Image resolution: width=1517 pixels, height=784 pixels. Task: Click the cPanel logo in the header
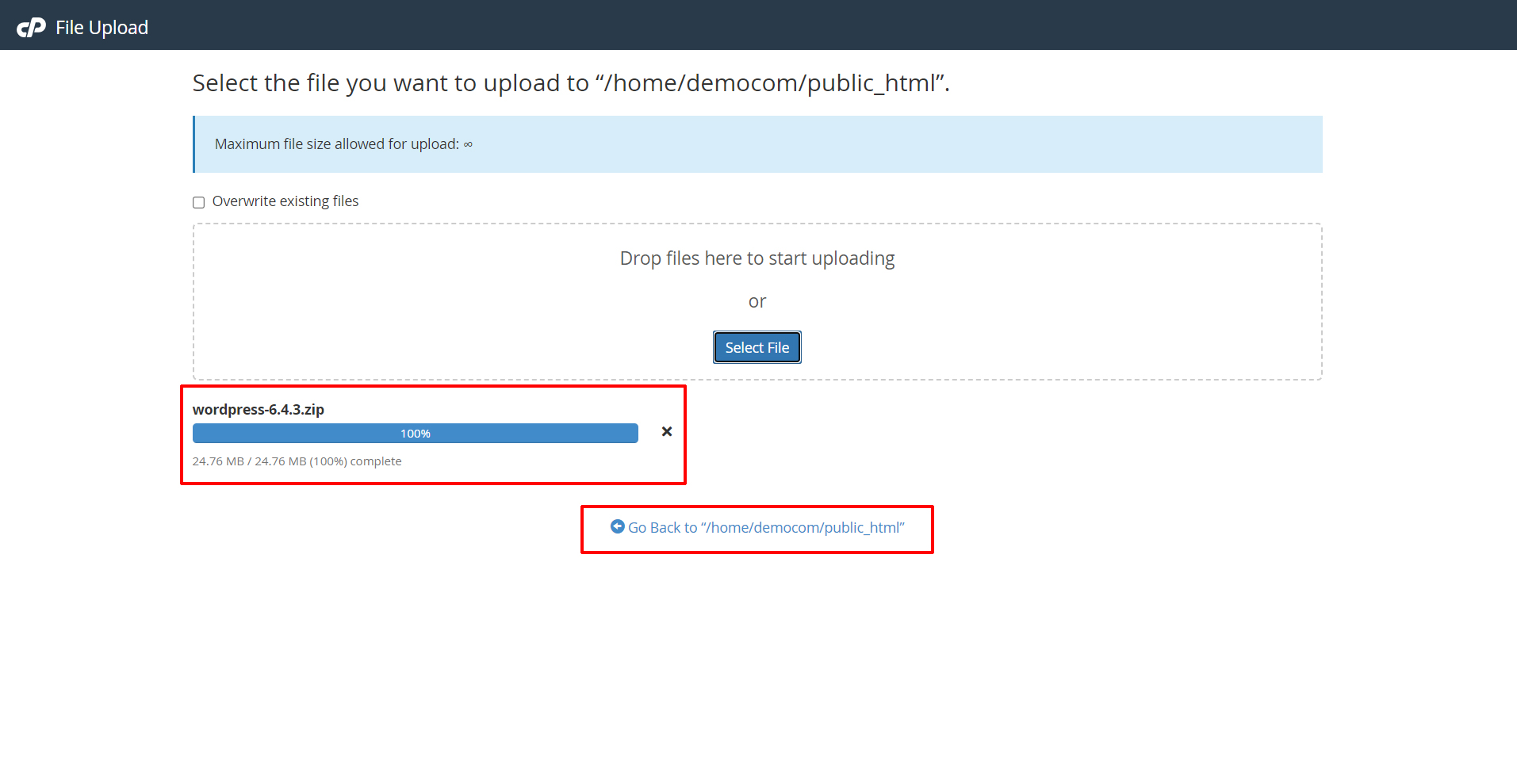tap(31, 28)
